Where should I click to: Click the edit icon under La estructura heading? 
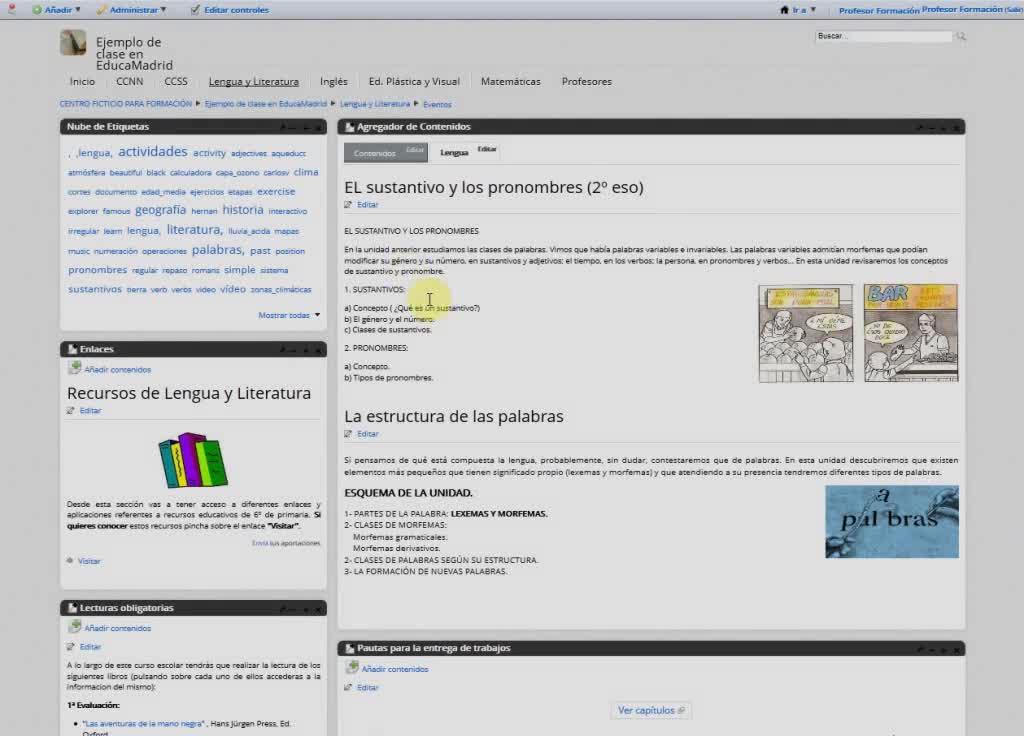point(348,434)
